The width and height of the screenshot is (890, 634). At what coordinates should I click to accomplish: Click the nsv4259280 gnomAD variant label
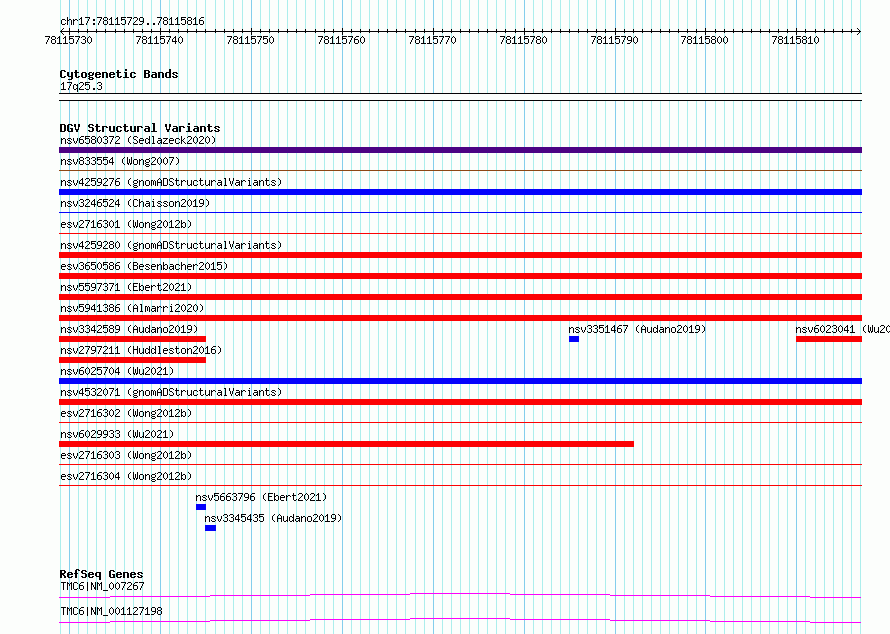[171, 245]
